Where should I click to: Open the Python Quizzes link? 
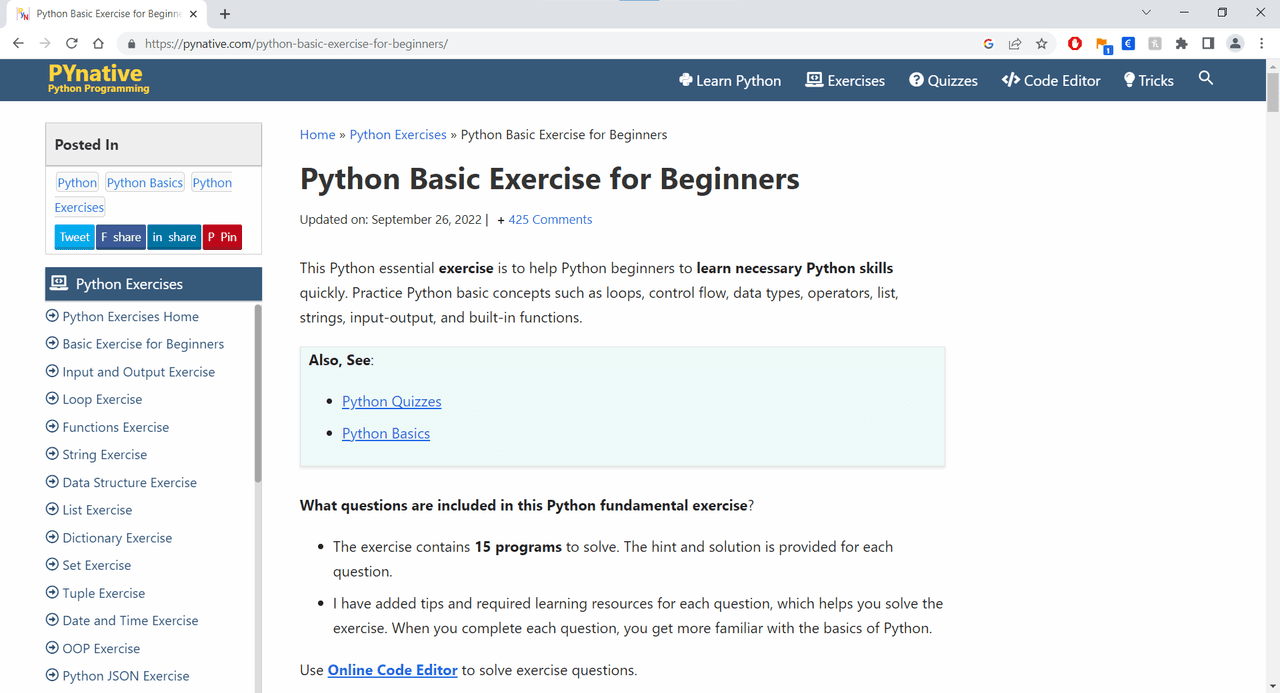point(391,401)
